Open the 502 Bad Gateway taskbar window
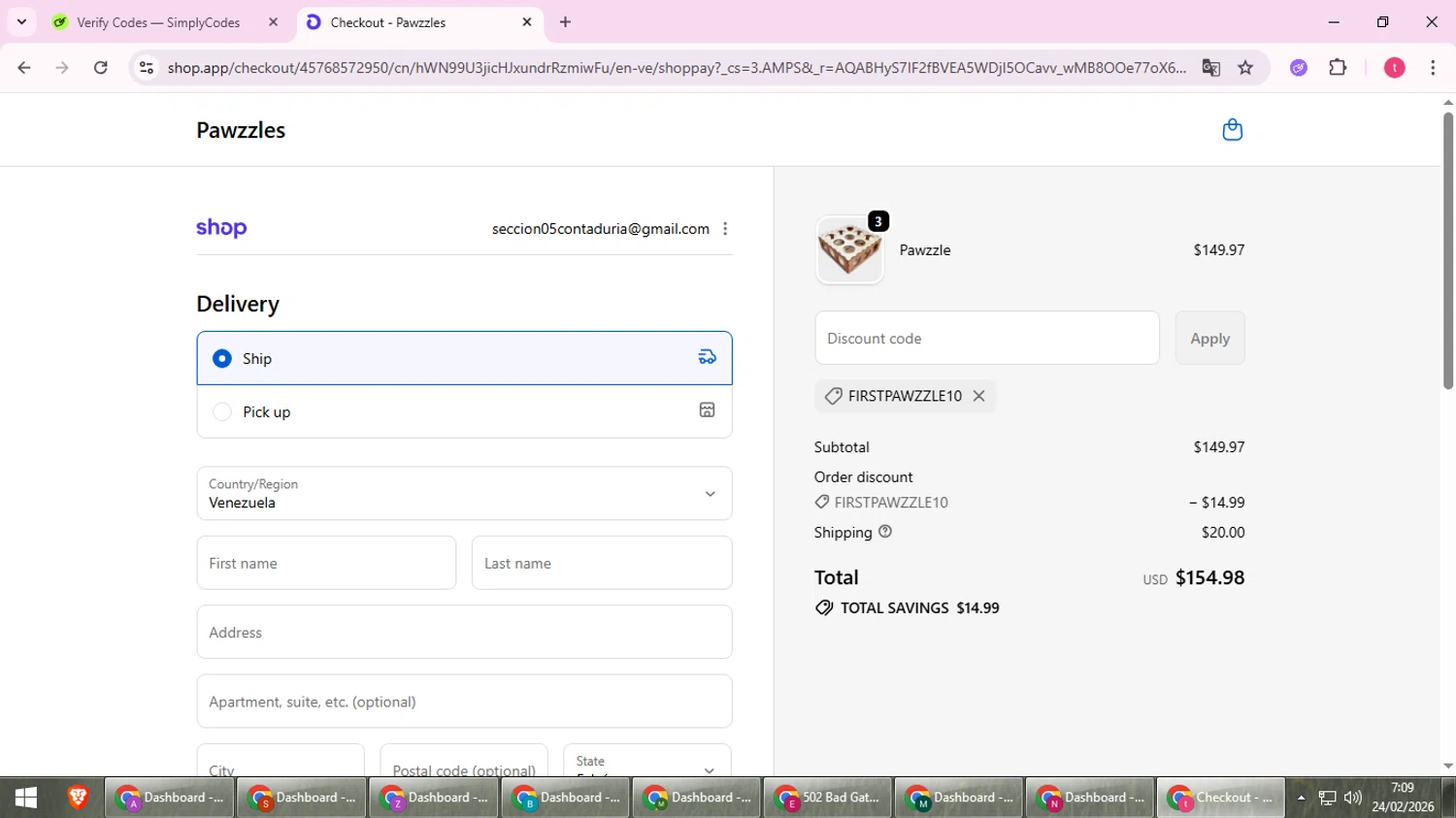This screenshot has width=1456, height=818. coord(828,798)
